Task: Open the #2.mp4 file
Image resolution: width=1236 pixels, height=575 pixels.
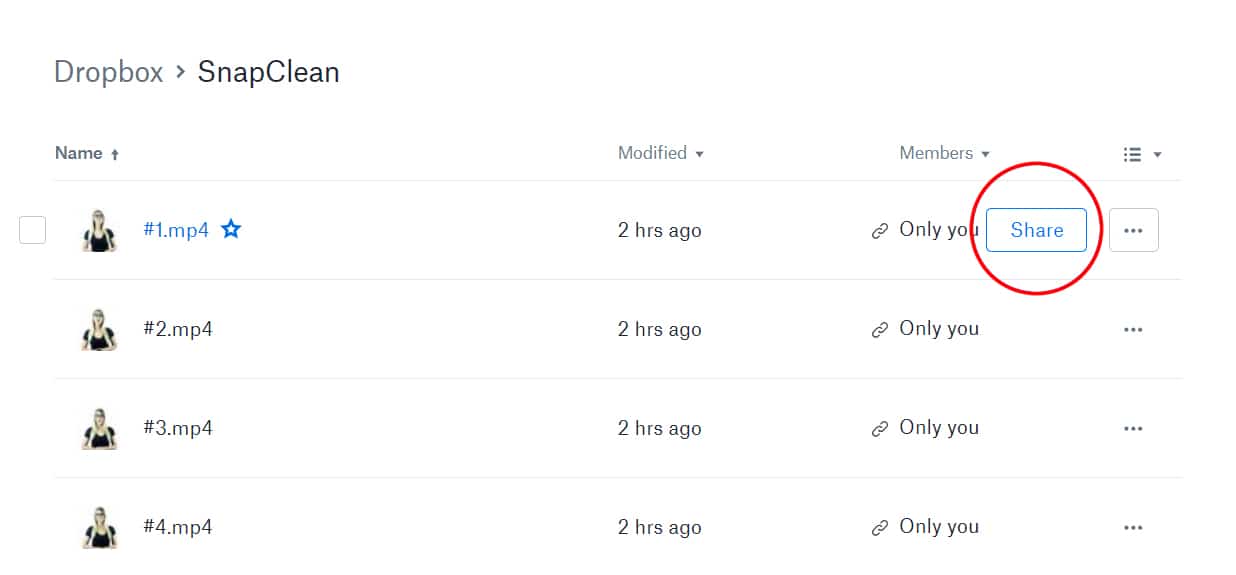Action: tap(178, 329)
